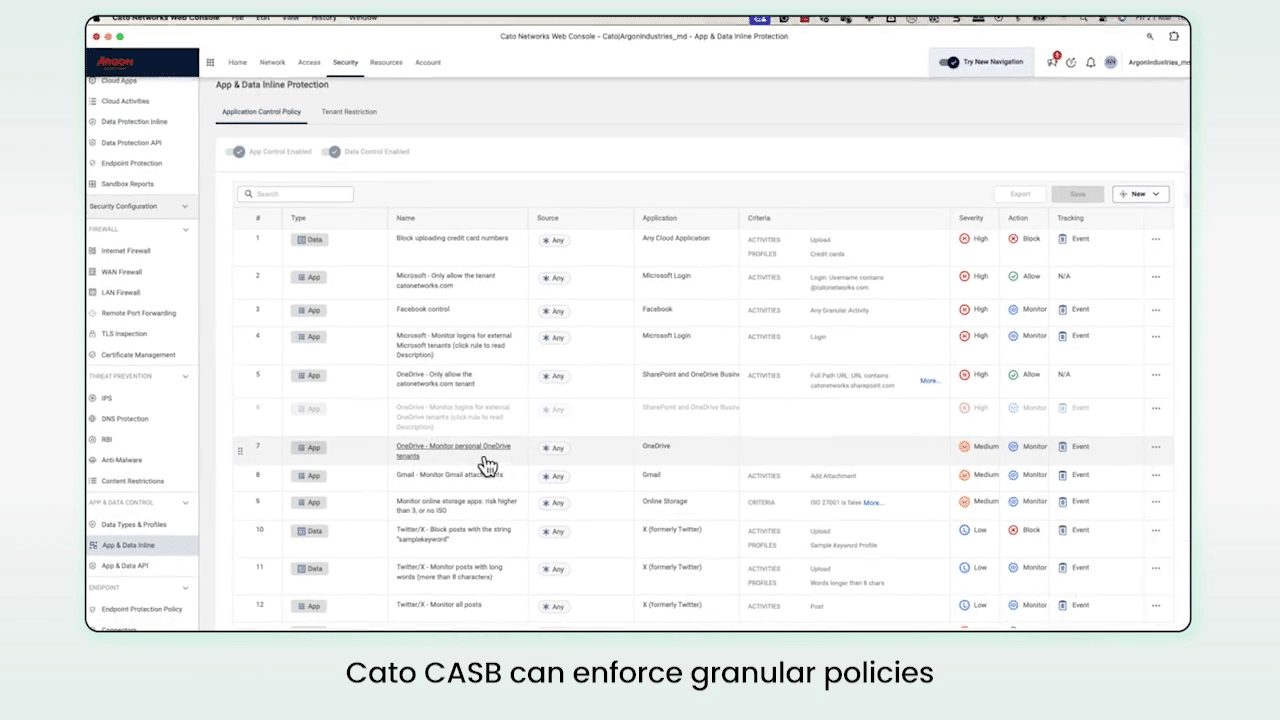Open the Account menu
Screen dimensions: 1280x720
coord(428,62)
